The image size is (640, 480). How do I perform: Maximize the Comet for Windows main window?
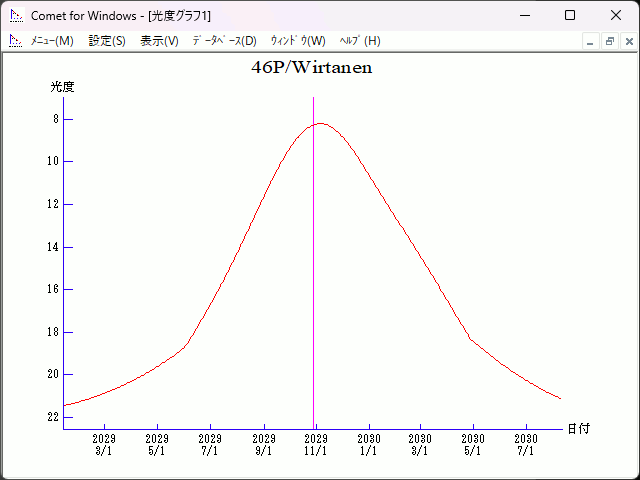(x=570, y=16)
